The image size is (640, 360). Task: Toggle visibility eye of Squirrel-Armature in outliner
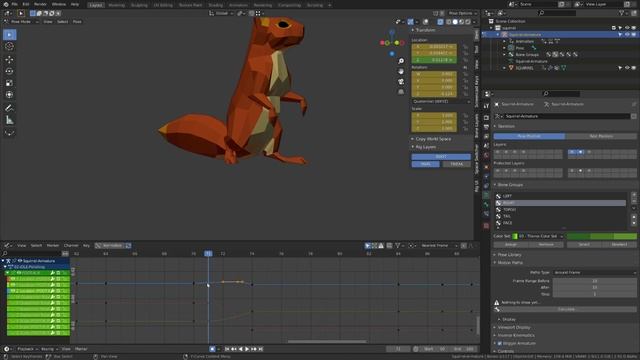(x=627, y=35)
